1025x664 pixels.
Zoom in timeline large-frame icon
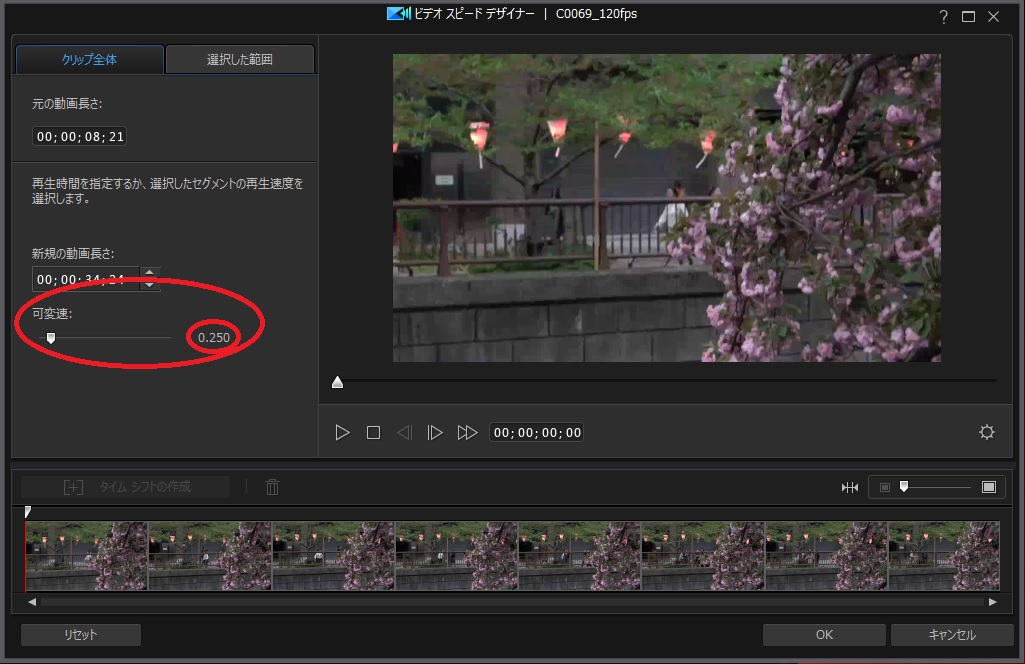989,487
